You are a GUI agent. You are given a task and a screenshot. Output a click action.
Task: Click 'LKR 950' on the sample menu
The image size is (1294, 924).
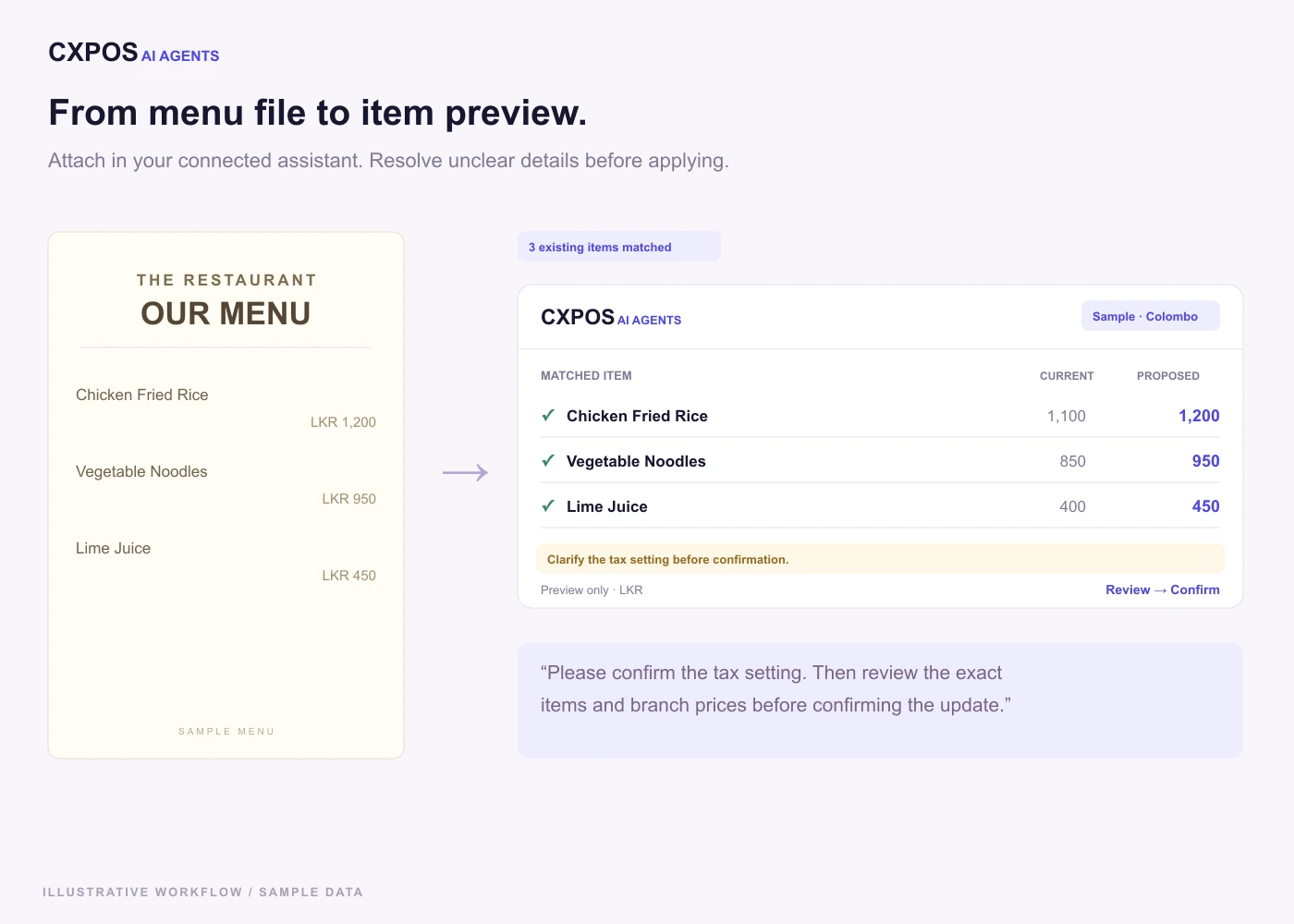tap(348, 499)
